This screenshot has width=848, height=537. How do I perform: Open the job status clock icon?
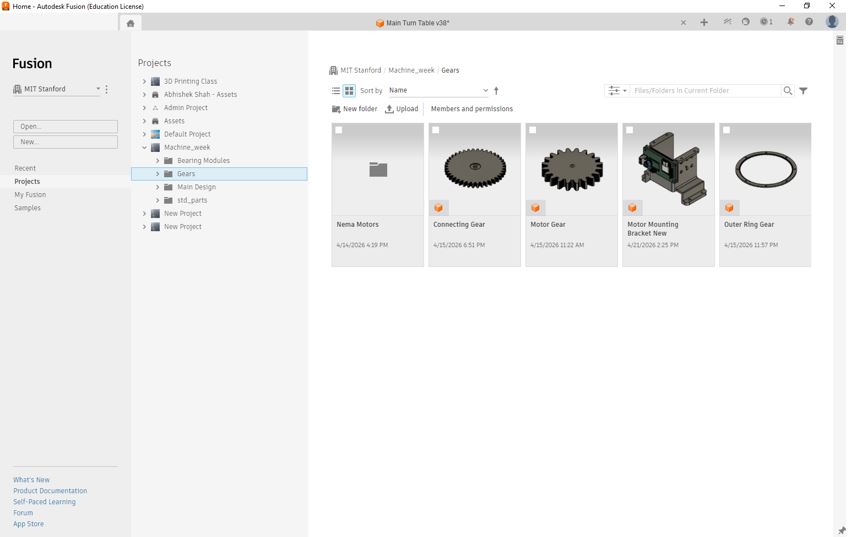pyautogui.click(x=766, y=22)
